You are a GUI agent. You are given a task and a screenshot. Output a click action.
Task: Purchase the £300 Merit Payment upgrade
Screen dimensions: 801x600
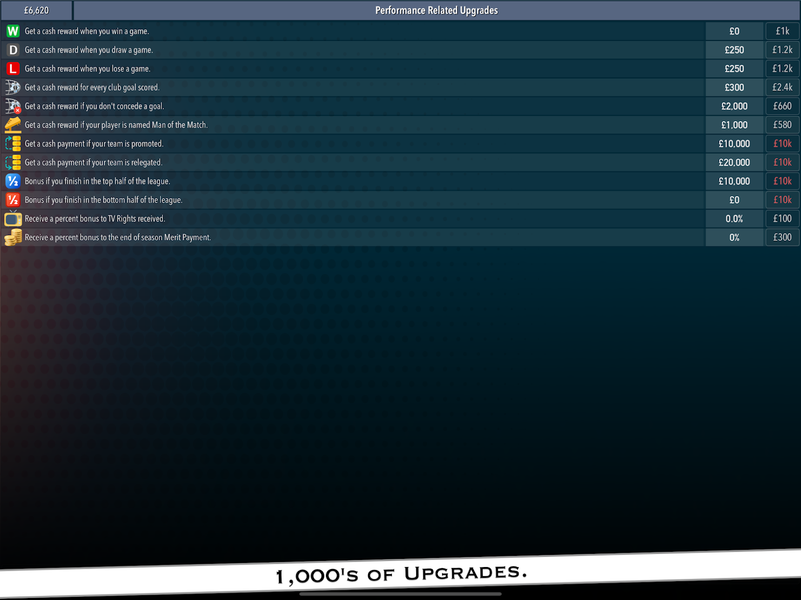(782, 237)
